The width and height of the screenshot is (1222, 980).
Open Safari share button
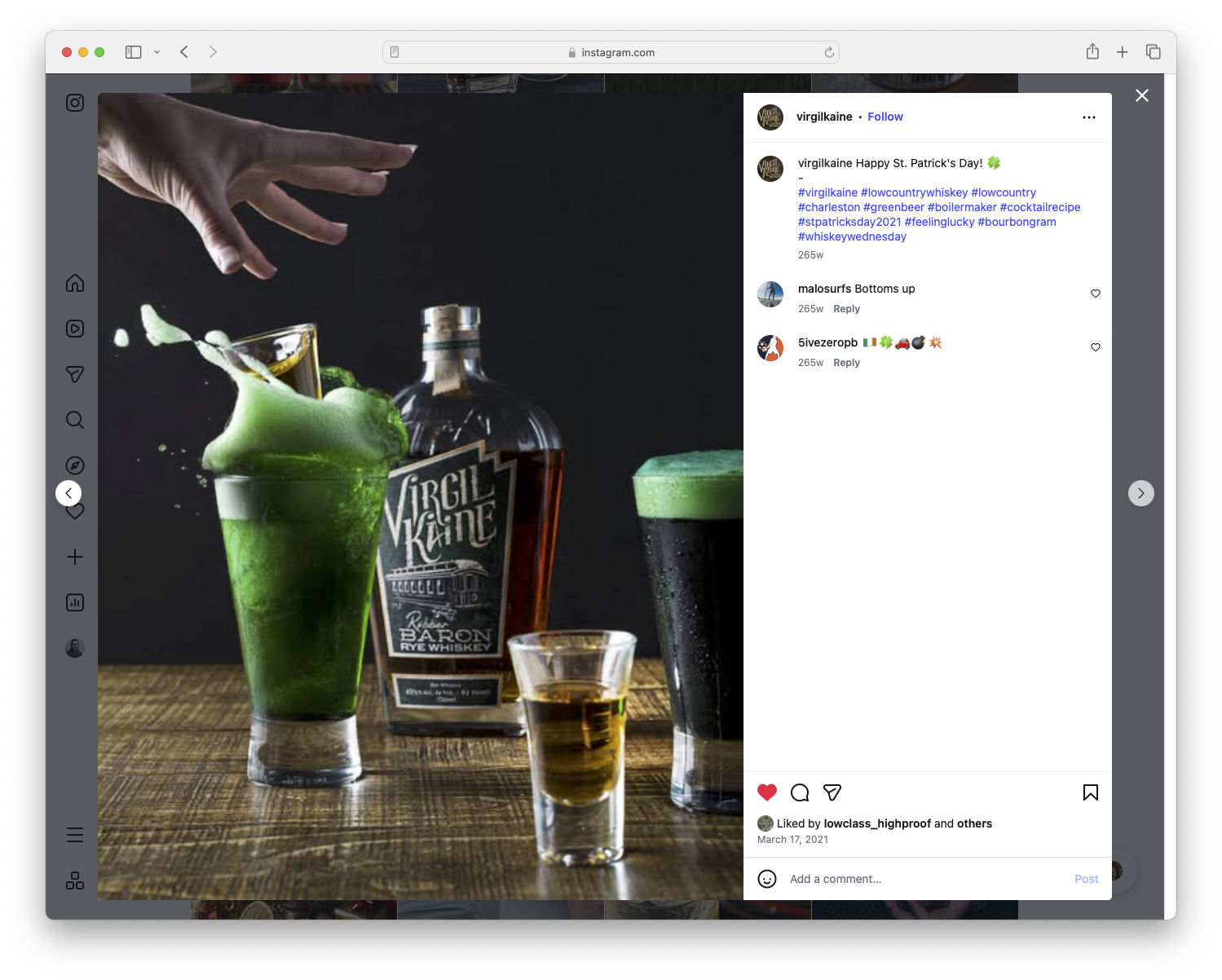[x=1092, y=51]
